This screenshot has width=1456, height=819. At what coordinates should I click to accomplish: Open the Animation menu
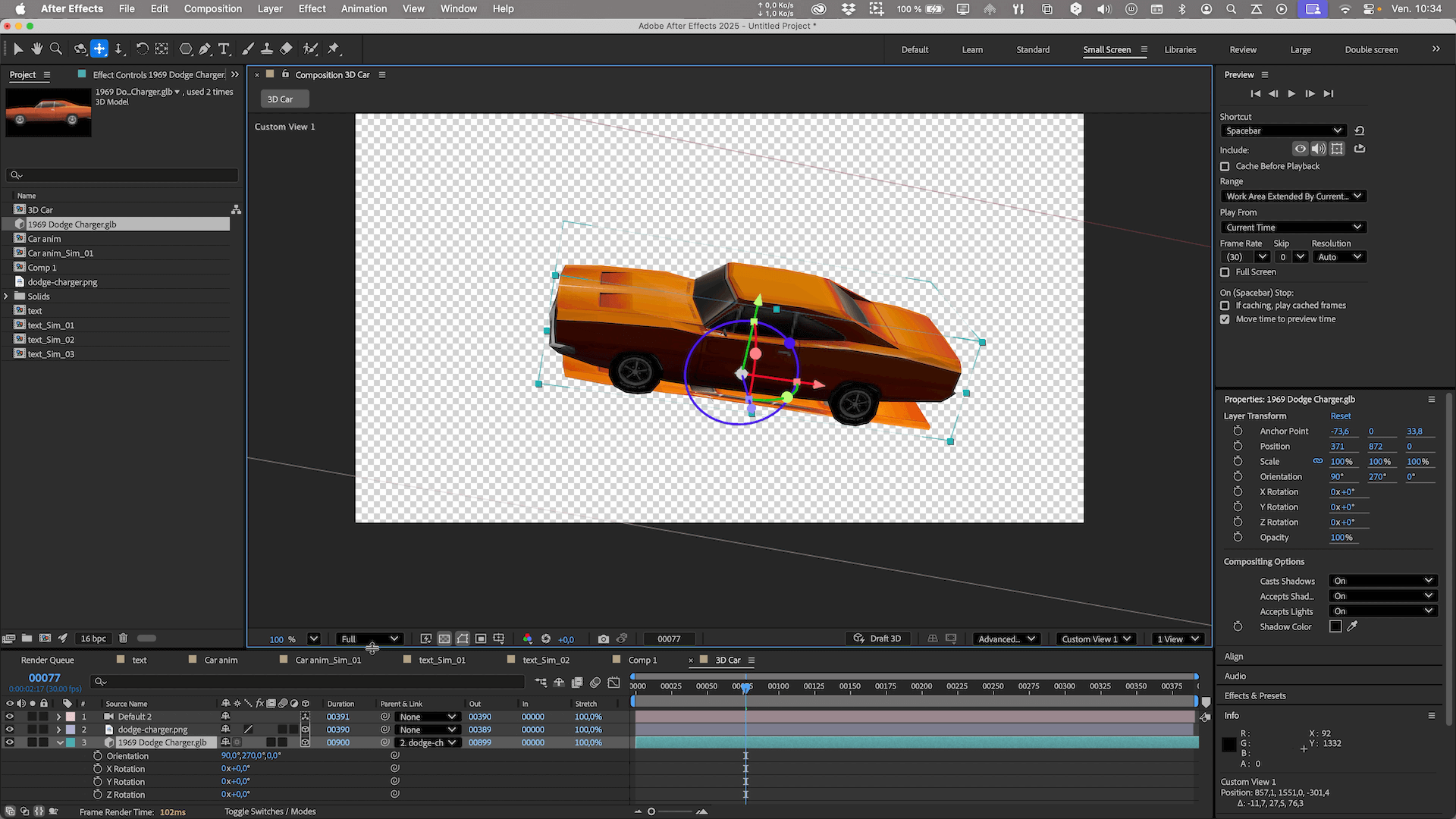click(x=363, y=9)
